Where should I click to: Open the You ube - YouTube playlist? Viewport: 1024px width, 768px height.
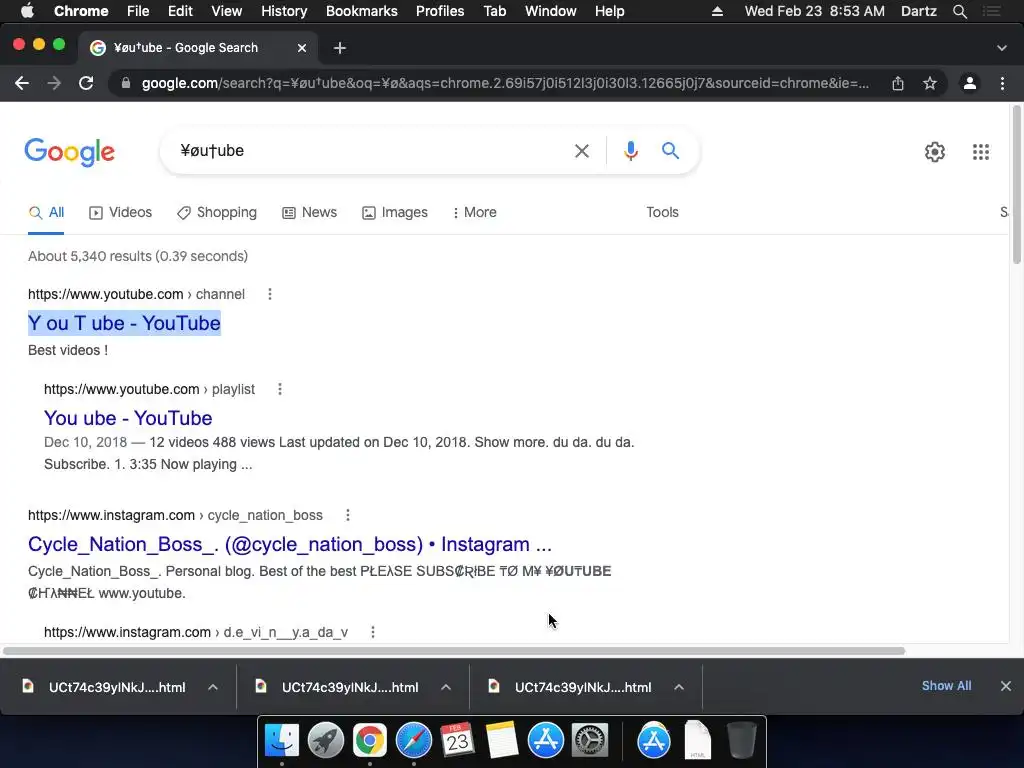[x=128, y=418]
